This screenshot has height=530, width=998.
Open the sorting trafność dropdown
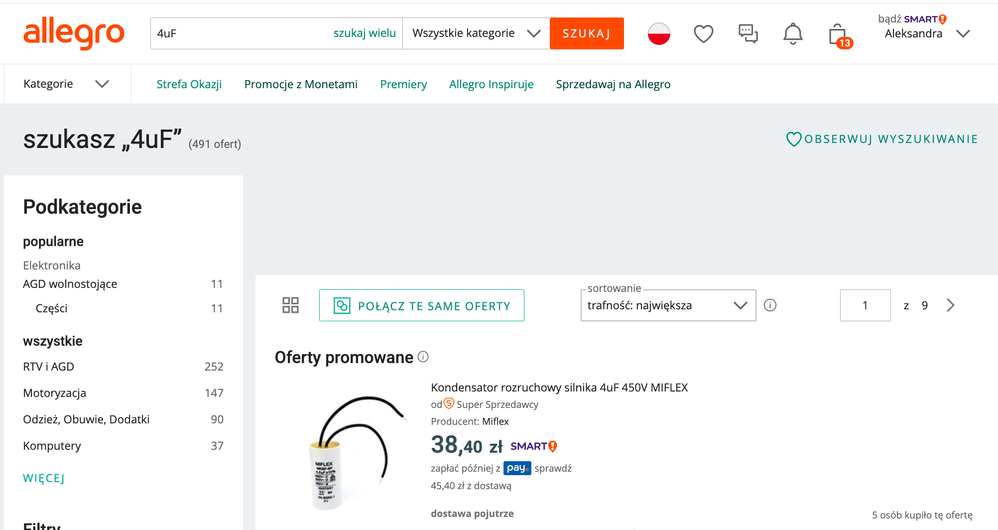[668, 305]
